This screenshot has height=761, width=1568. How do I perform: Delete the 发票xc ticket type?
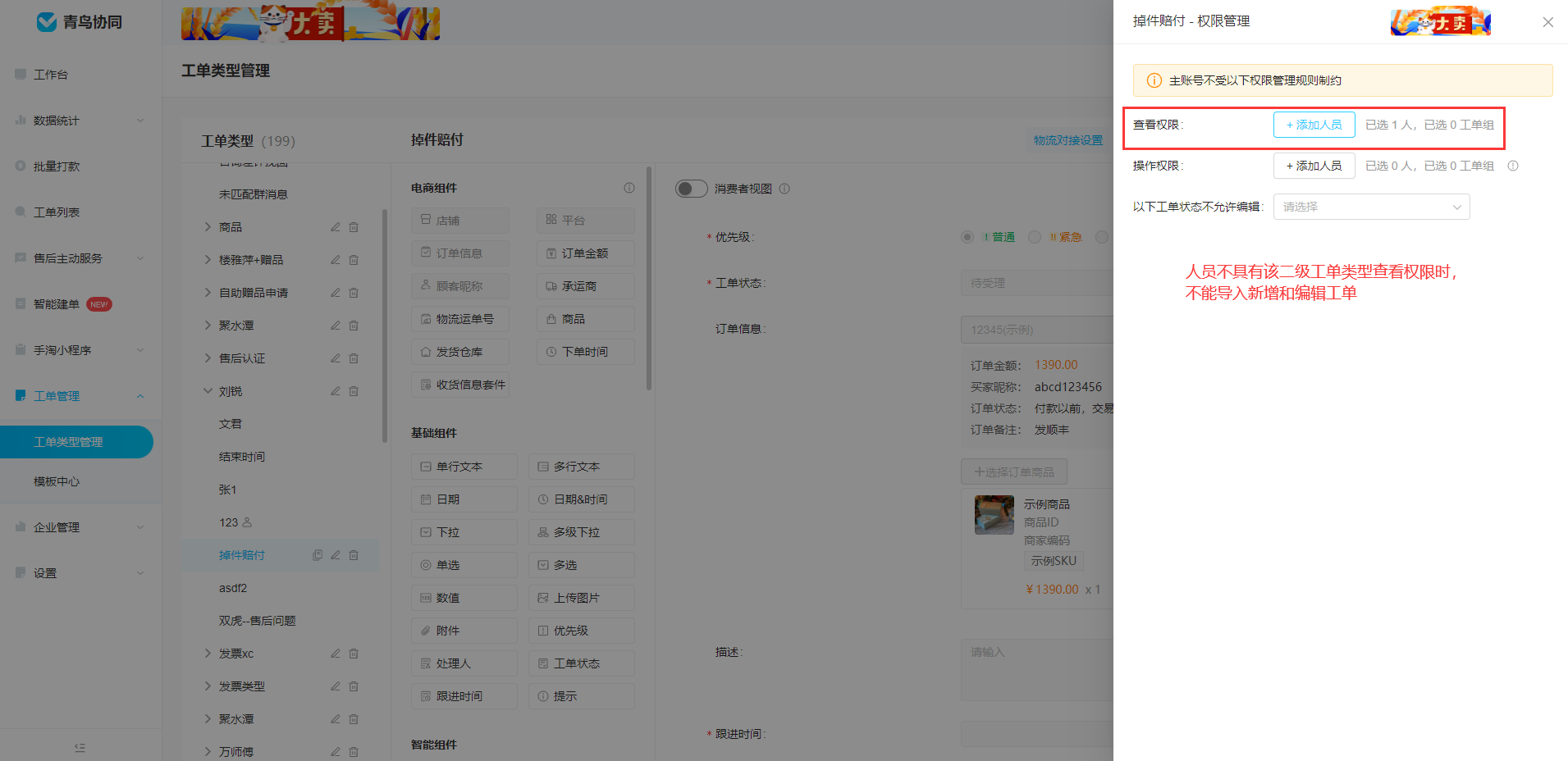[354, 654]
